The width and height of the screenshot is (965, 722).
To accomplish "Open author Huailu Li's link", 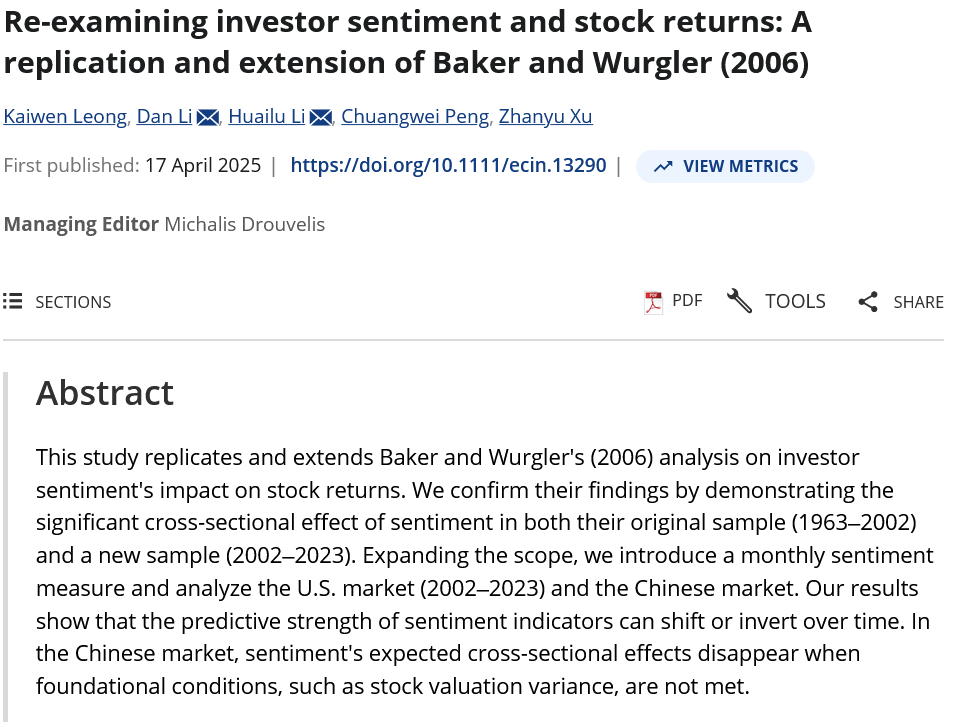I will 266,116.
